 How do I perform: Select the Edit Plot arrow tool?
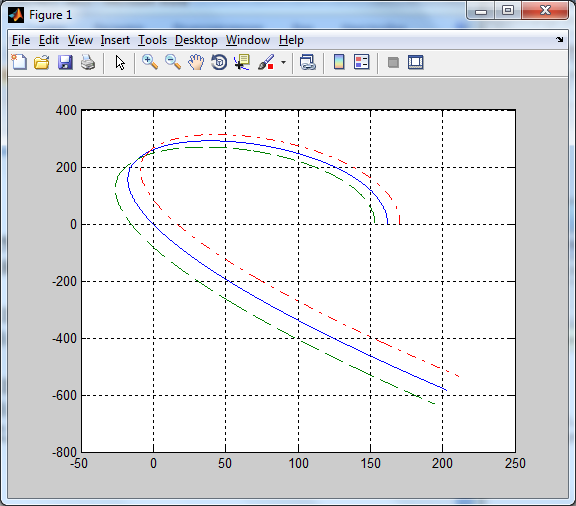tap(120, 62)
